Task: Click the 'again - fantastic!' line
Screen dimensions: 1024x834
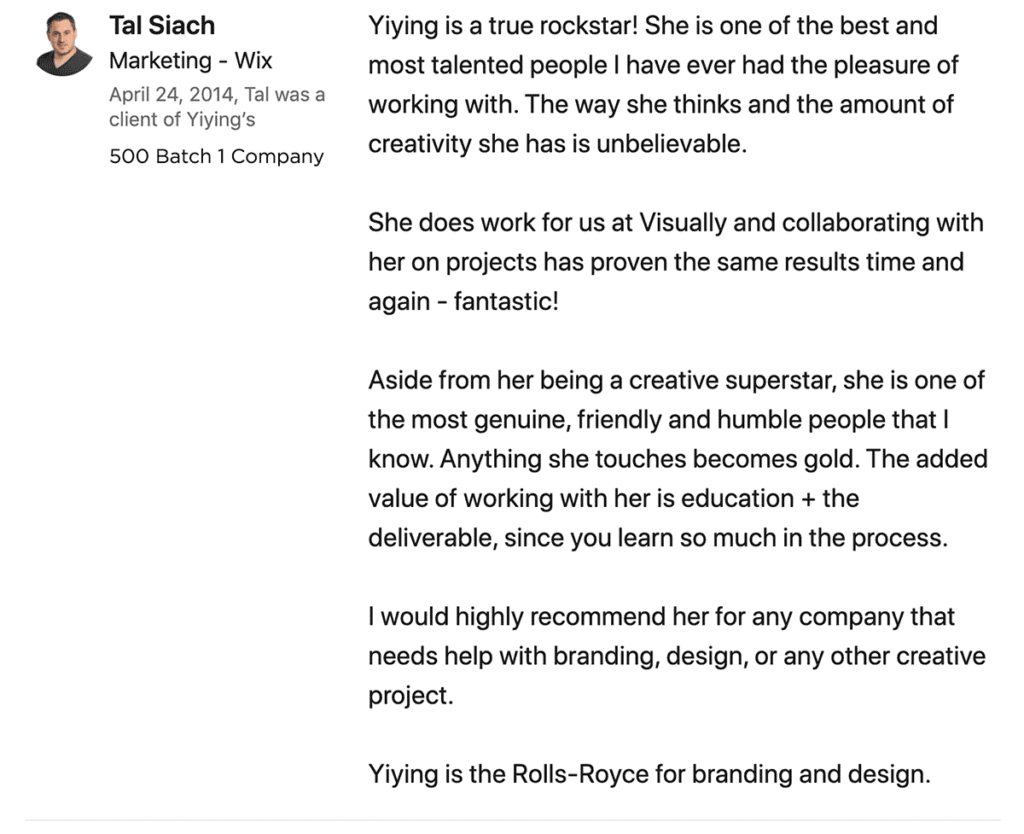Action: tap(464, 302)
